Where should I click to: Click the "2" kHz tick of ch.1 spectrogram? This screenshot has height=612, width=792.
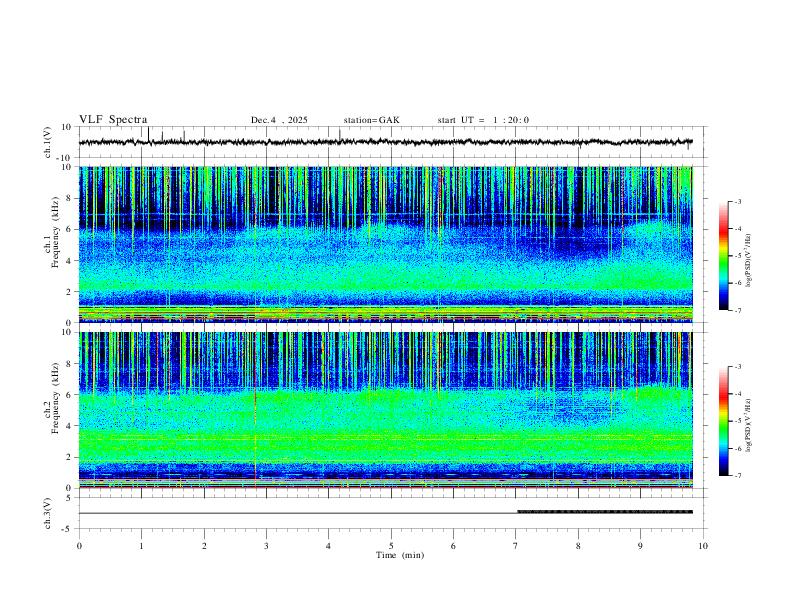click(x=70, y=291)
